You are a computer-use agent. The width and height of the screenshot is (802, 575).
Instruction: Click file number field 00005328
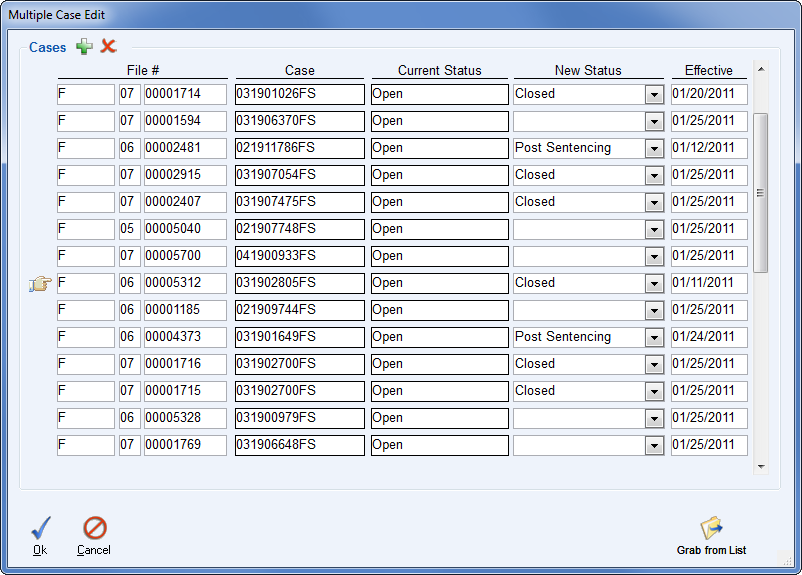[x=185, y=418]
